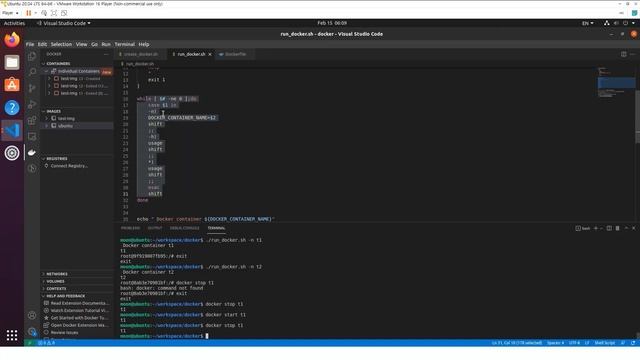Open Ubuntu Software from the dock
The height and width of the screenshot is (360, 640).
point(12,85)
